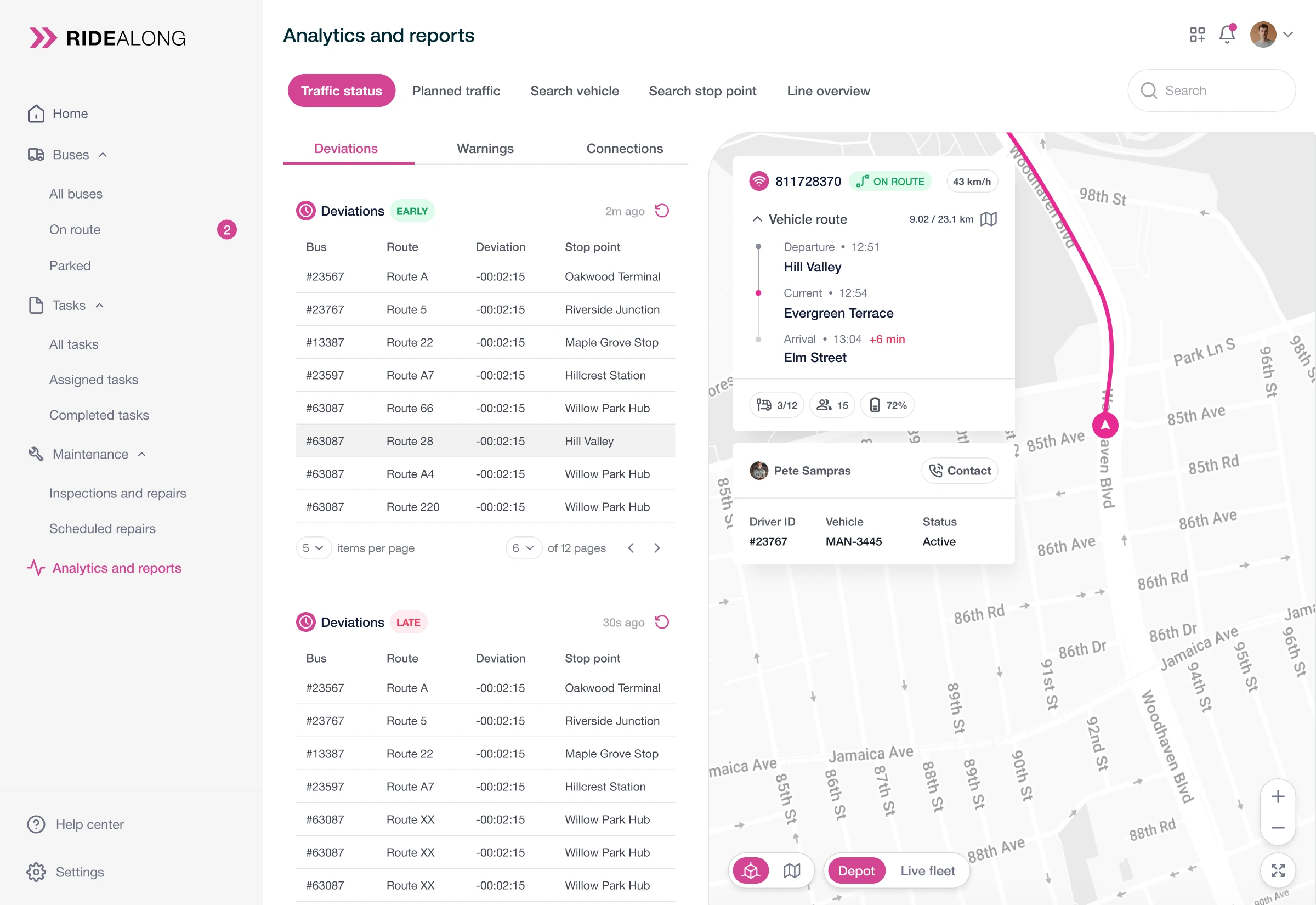Open the Planned traffic tab
Image resolution: width=1316 pixels, height=905 pixels.
pos(456,90)
